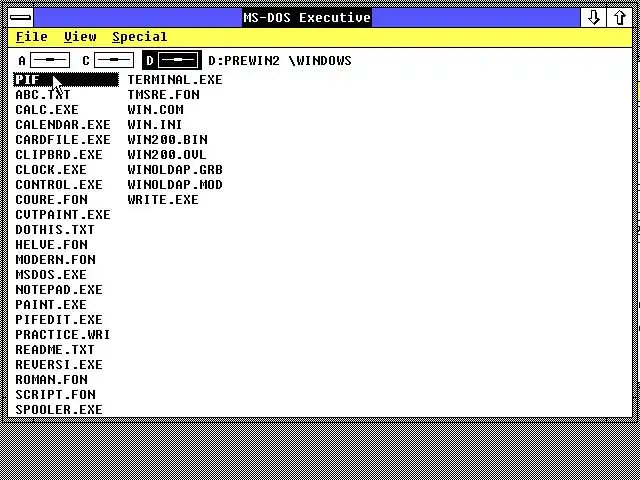
Task: Select WINOLDAP.MOD file
Action: [175, 185]
